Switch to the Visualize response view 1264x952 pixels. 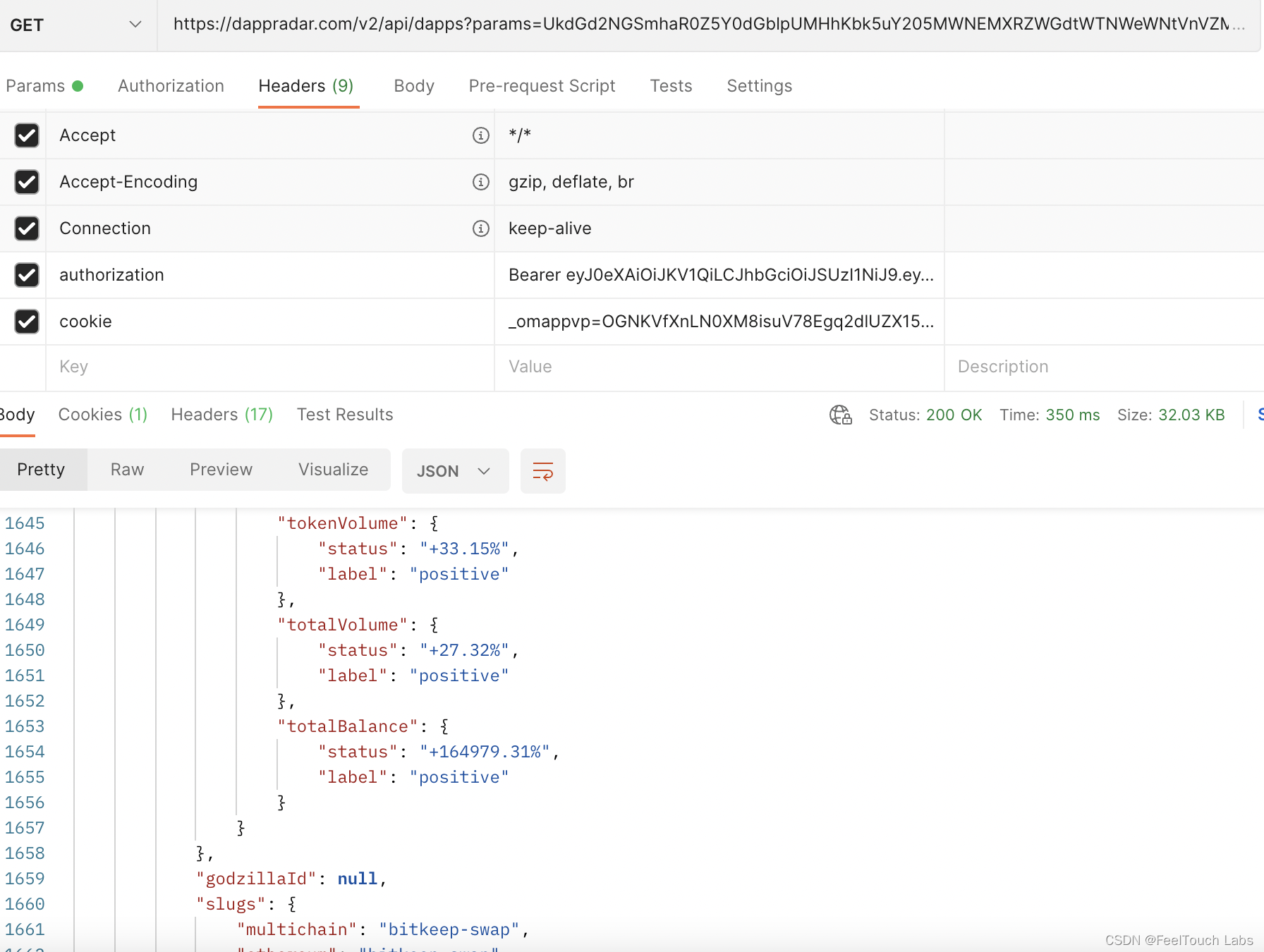[x=332, y=469]
